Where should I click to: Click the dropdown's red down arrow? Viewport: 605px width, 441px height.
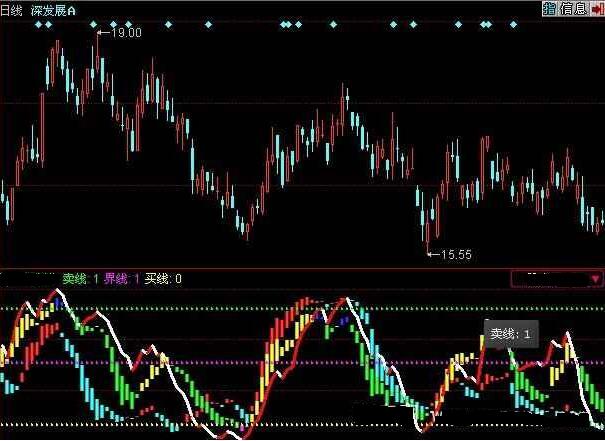(x=596, y=279)
